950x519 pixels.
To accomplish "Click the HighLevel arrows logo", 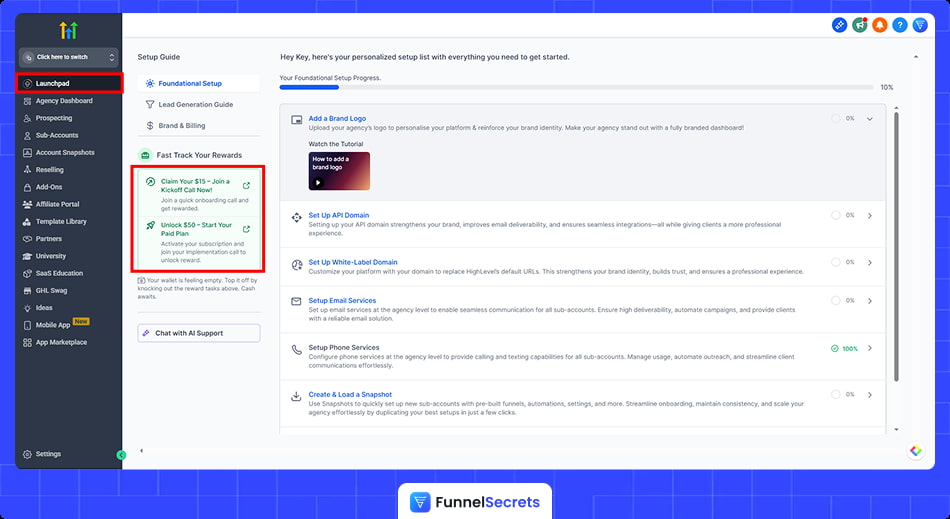I will pos(68,30).
